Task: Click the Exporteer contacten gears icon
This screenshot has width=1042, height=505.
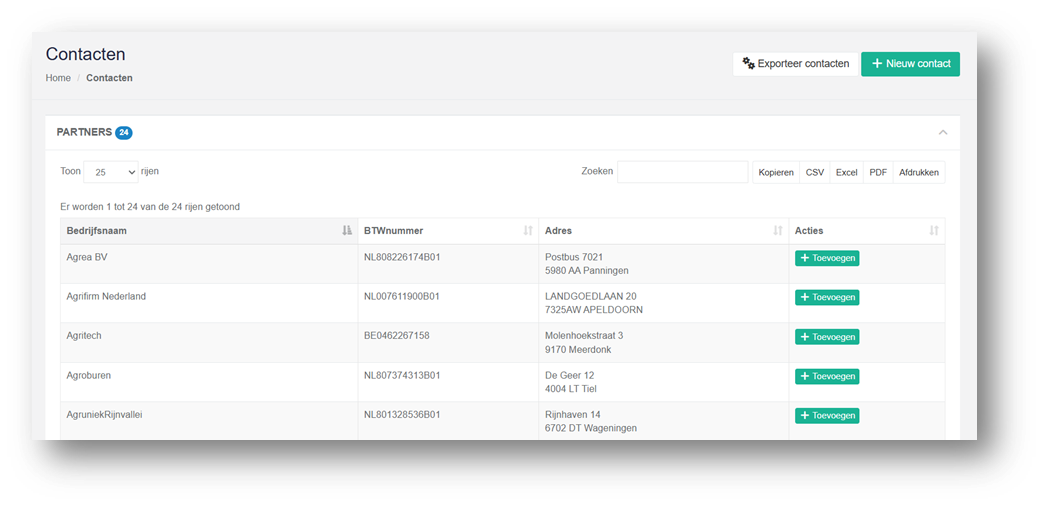Action: 748,64
